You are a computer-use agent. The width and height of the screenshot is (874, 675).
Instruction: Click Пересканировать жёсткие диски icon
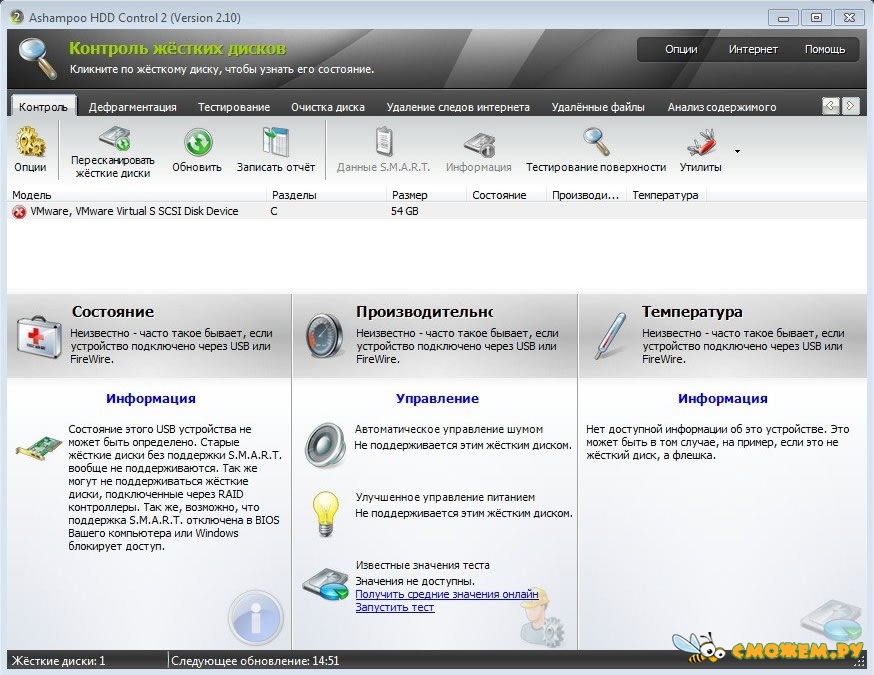(x=114, y=139)
